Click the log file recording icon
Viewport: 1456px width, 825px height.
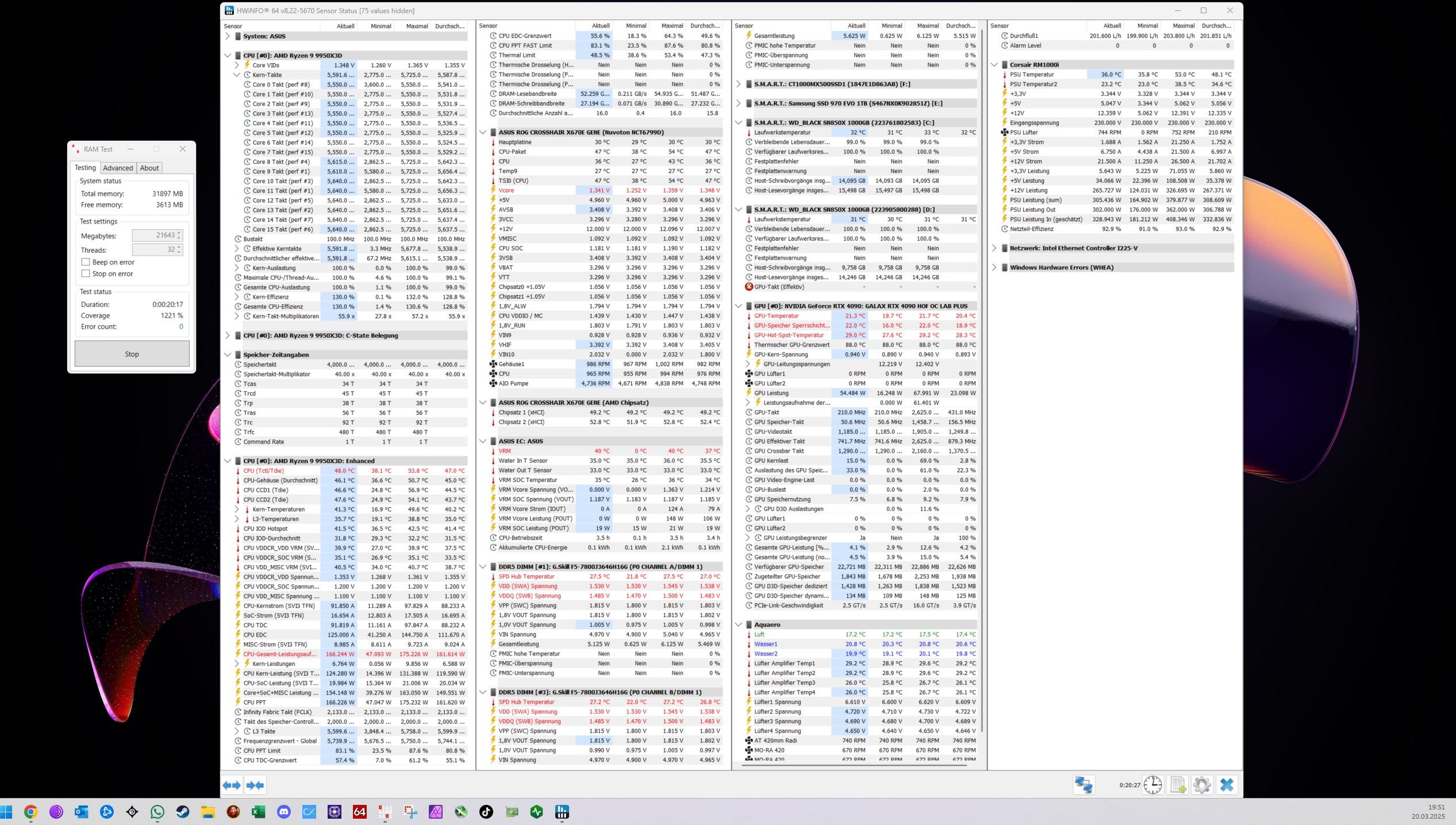click(1177, 785)
